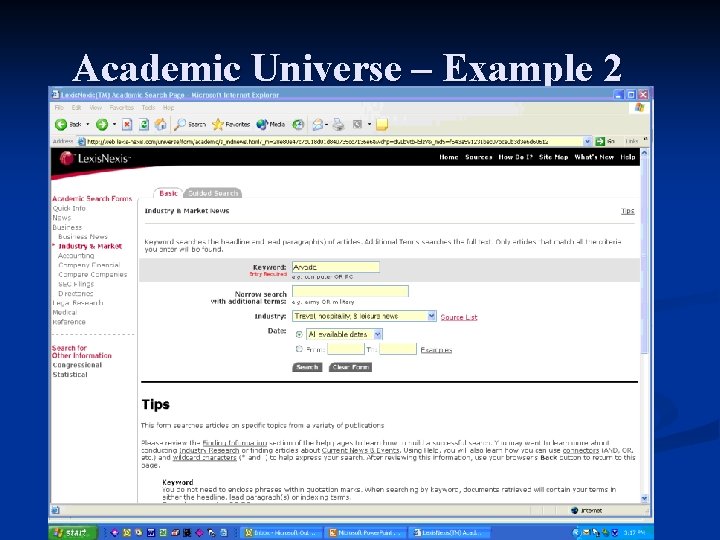Open Congressional in the sidebar
Screen dimensions: 720x540
click(x=77, y=365)
